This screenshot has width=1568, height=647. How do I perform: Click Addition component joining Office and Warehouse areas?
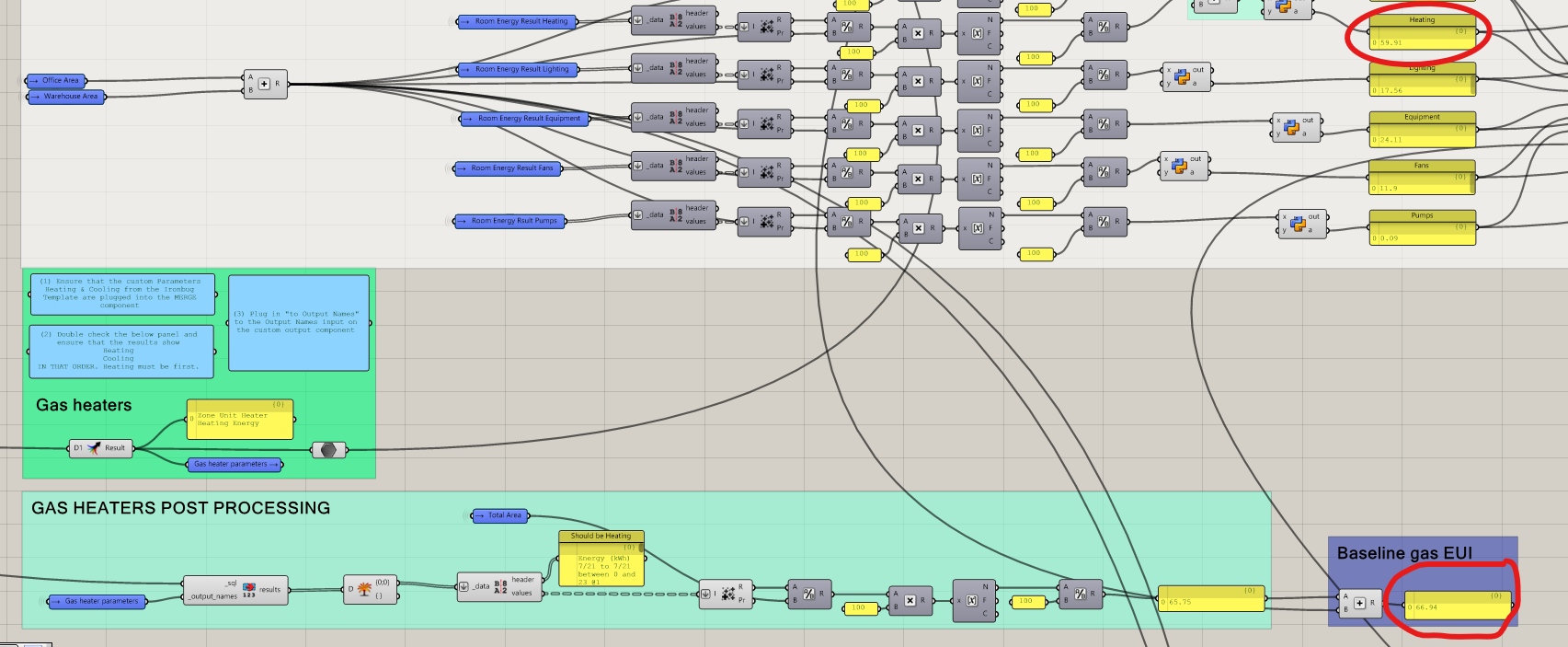[264, 84]
